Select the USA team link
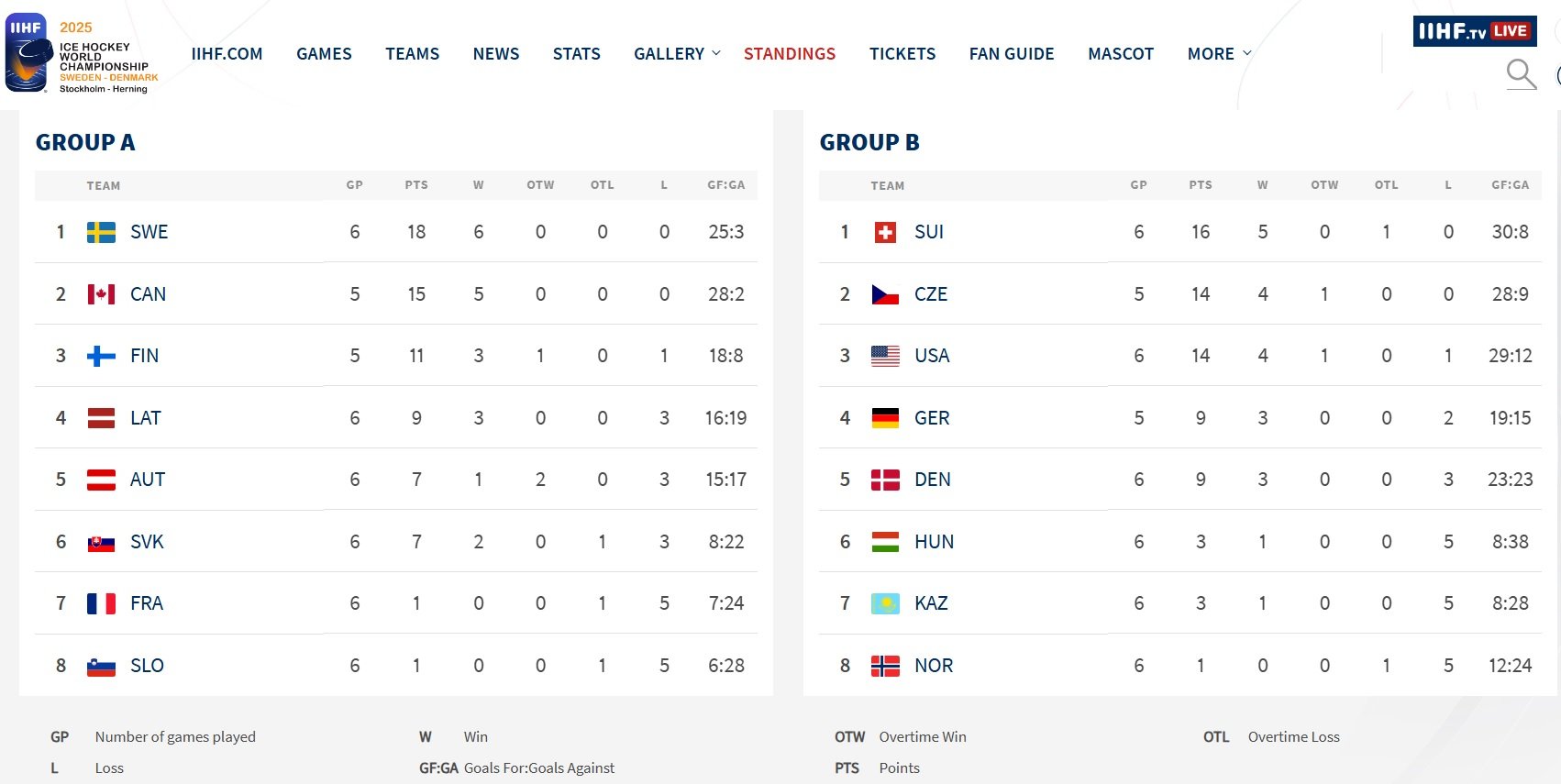The height and width of the screenshot is (784, 1561). pyautogui.click(x=932, y=356)
